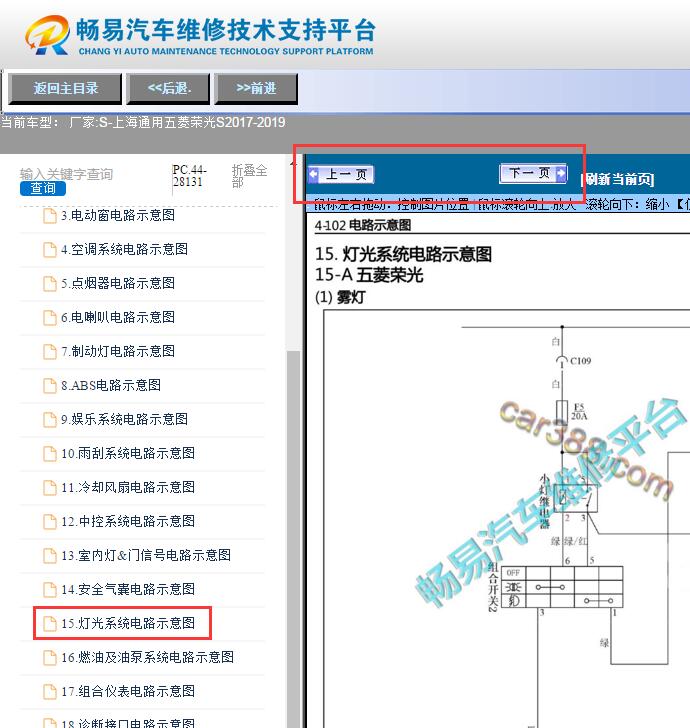Open 7.制动灯电路示意图 item
Image resolution: width=690 pixels, height=728 pixels.
point(118,351)
